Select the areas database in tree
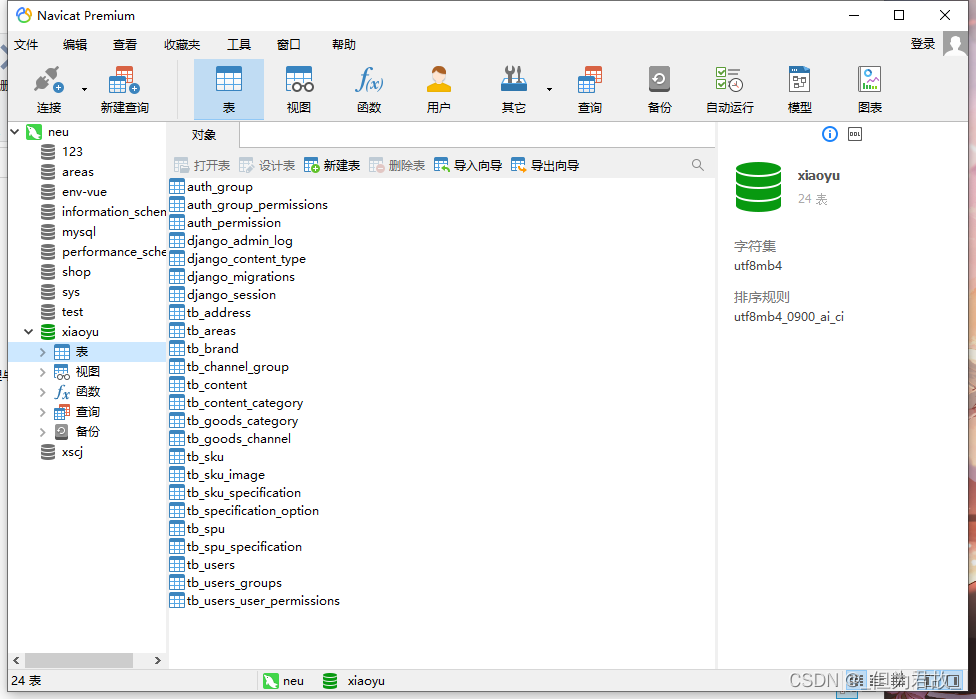 78,172
